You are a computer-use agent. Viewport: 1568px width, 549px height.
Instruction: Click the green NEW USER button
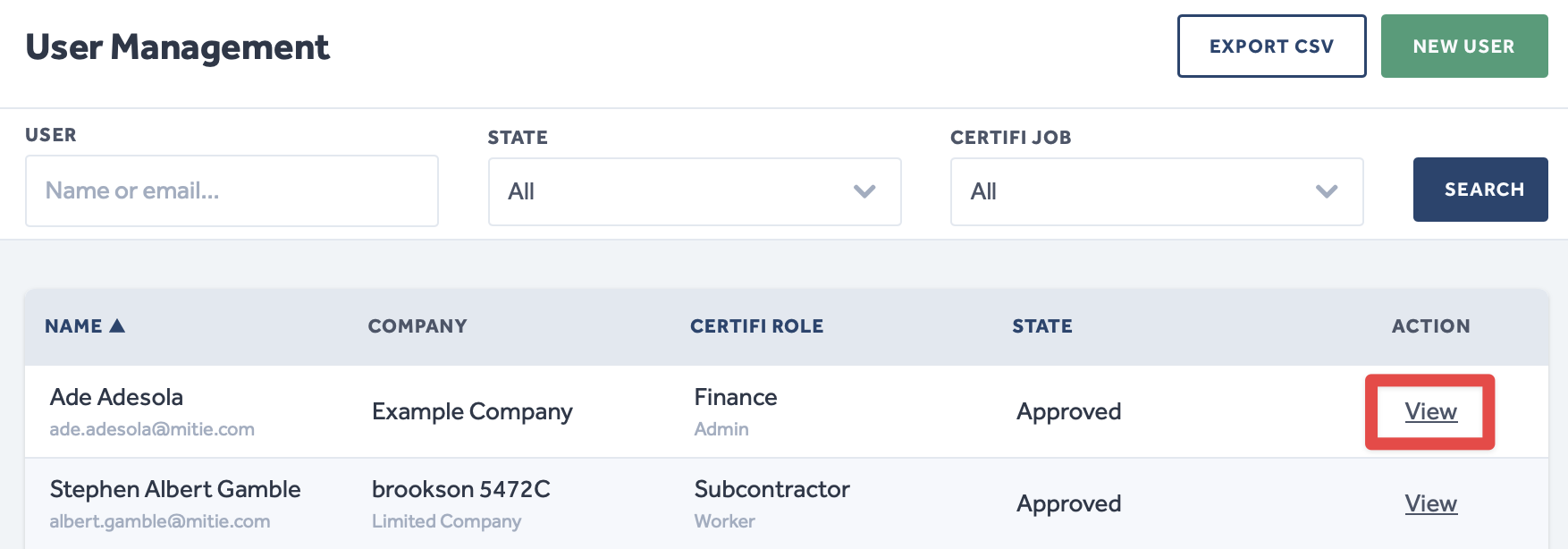1463,46
